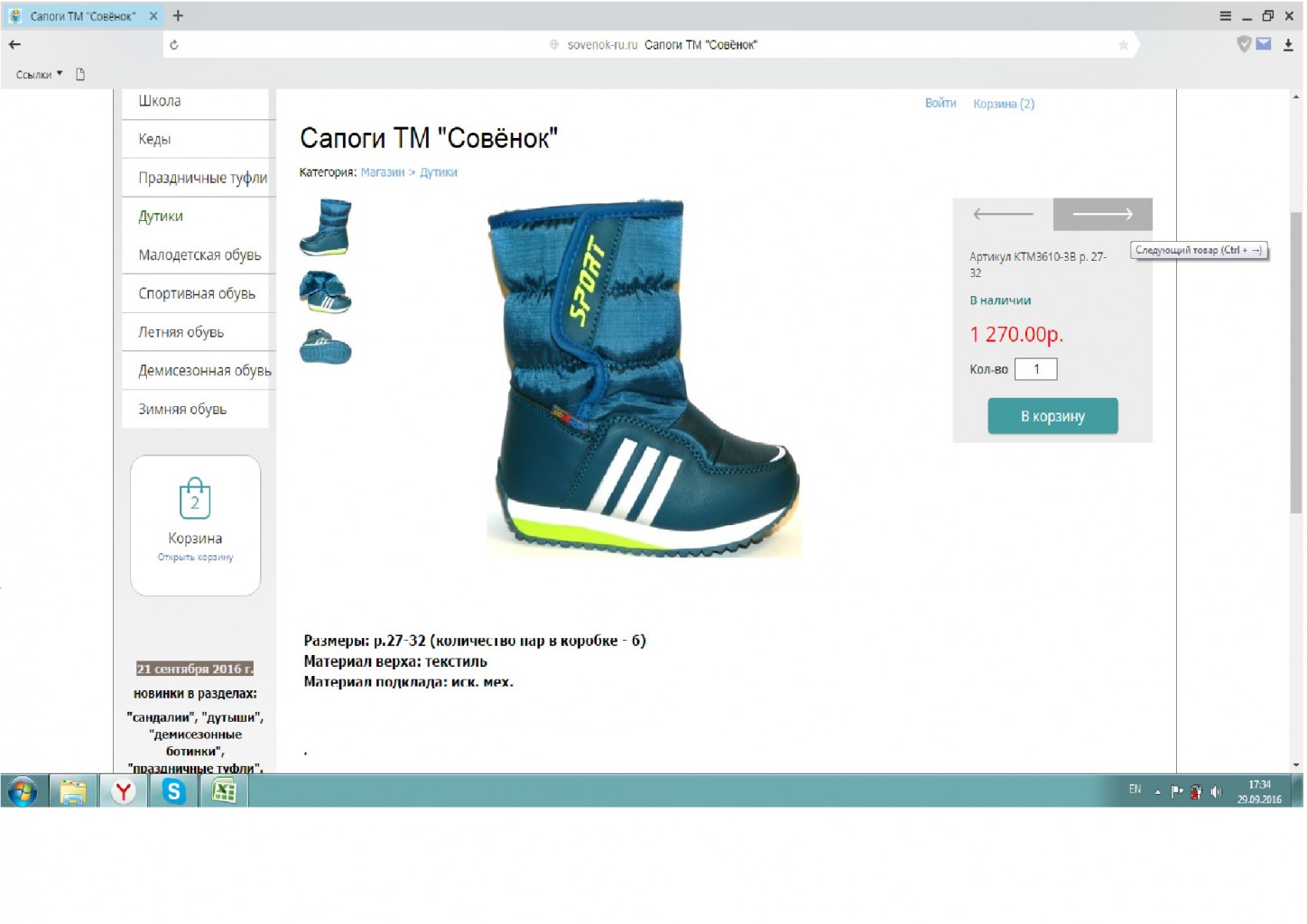Click the shopping bag cart icon
Screen dimensions: 1307x924
pyautogui.click(x=195, y=498)
